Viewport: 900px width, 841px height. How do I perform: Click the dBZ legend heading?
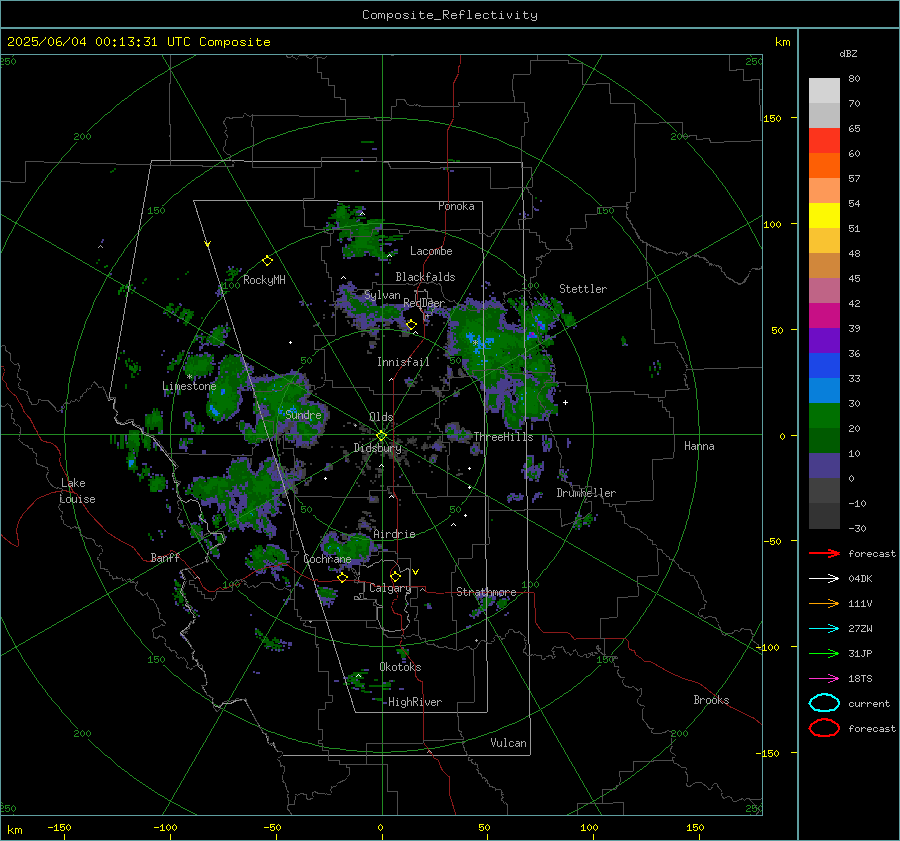[848, 54]
